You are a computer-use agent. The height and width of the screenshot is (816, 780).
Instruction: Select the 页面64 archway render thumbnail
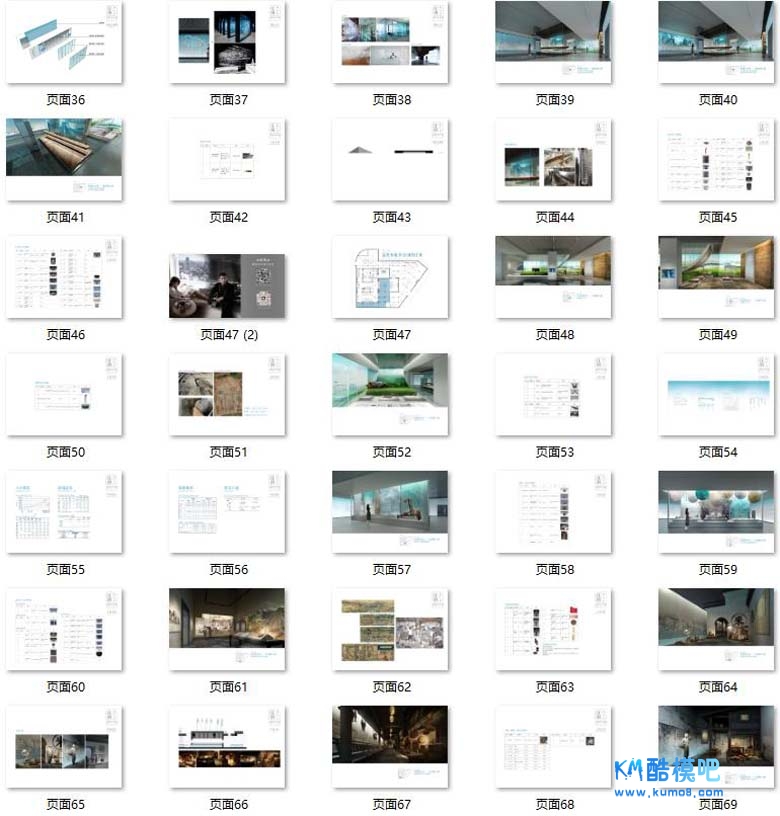point(716,630)
